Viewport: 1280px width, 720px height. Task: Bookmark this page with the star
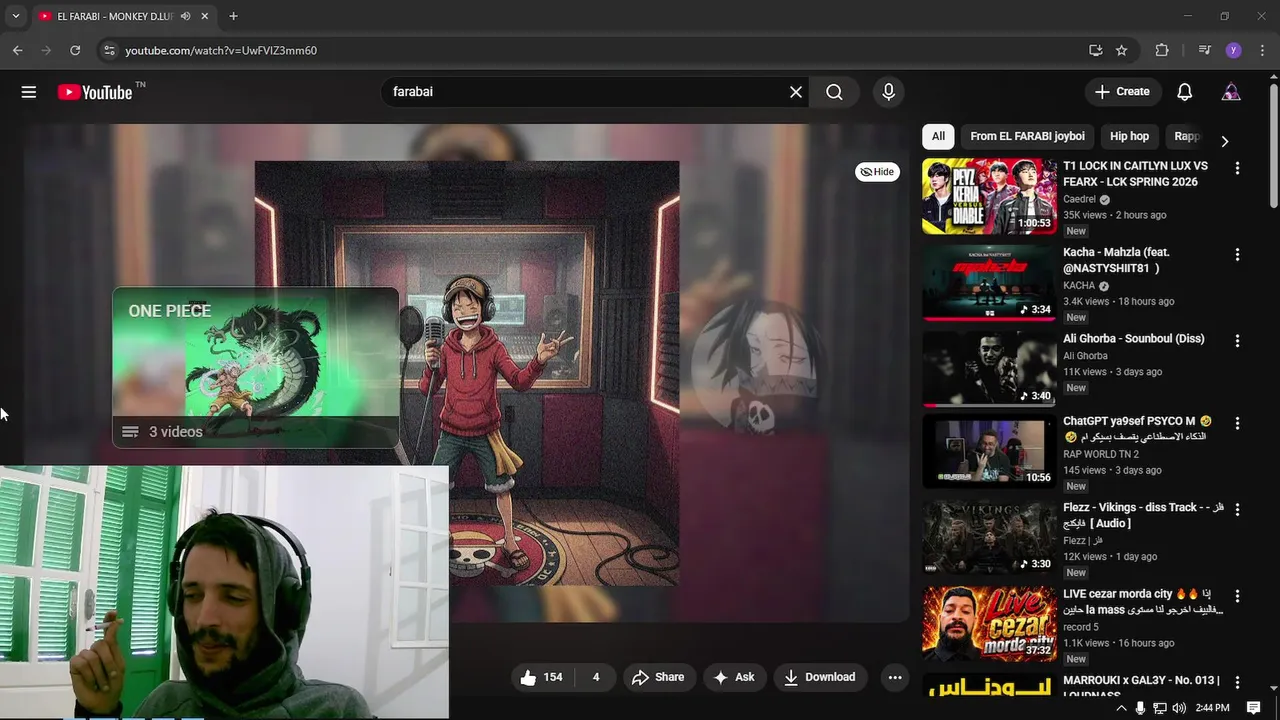[1122, 50]
